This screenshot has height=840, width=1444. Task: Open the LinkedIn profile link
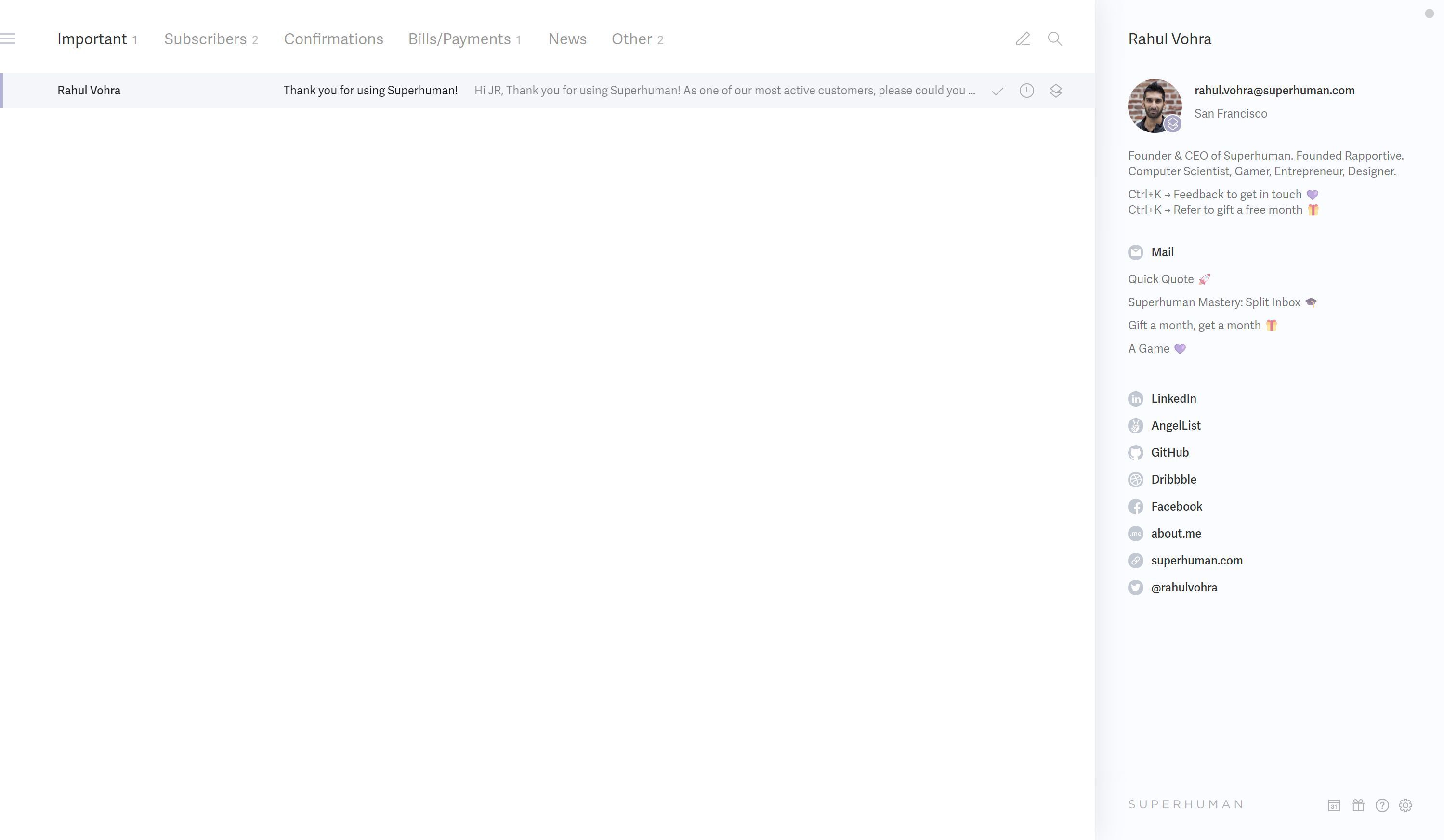click(x=1173, y=399)
